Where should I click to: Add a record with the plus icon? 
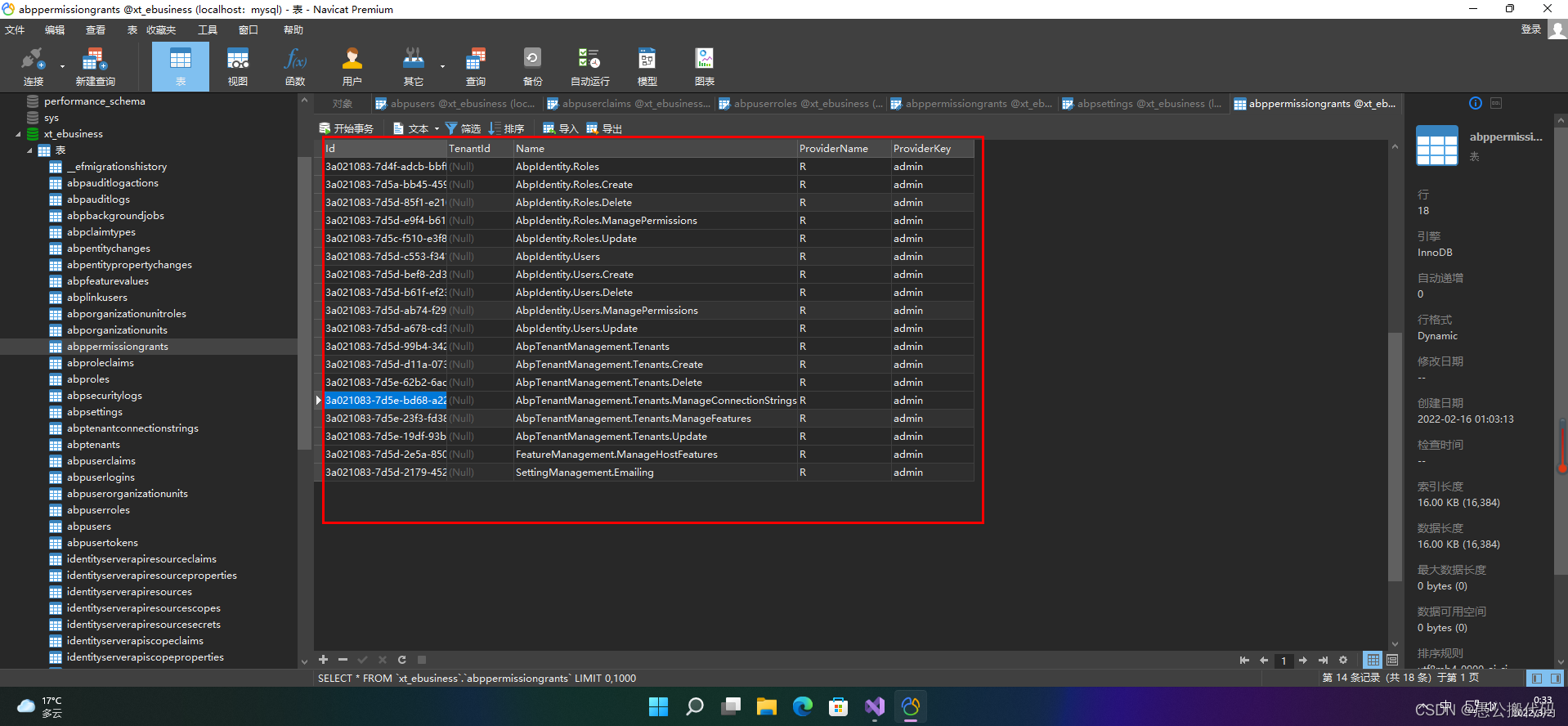pyautogui.click(x=324, y=660)
